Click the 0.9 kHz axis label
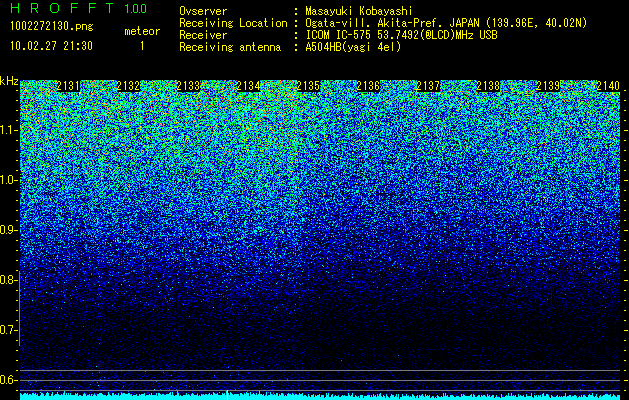 (9, 230)
